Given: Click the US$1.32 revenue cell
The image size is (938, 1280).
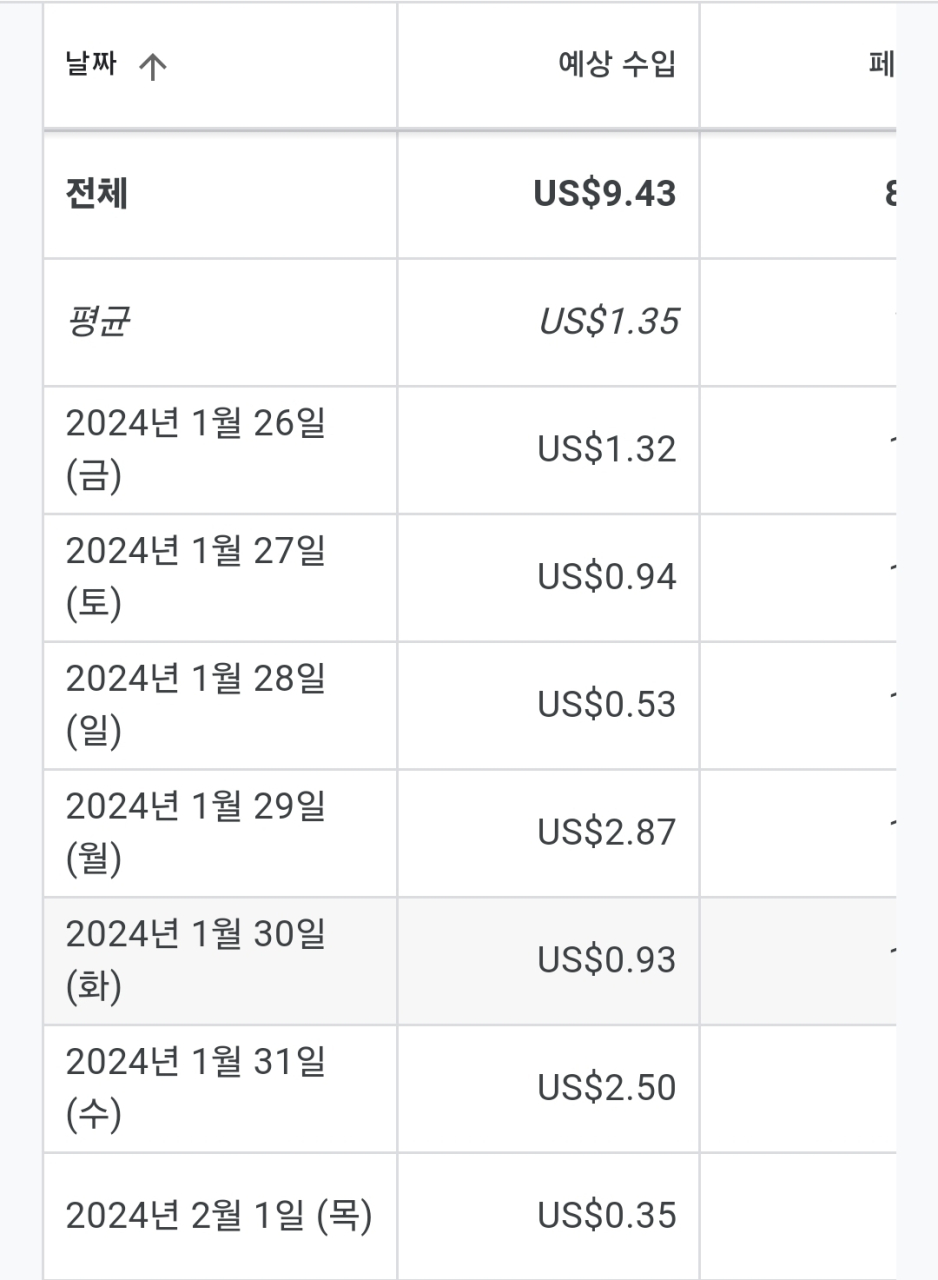Looking at the screenshot, I should pyautogui.click(x=607, y=450).
